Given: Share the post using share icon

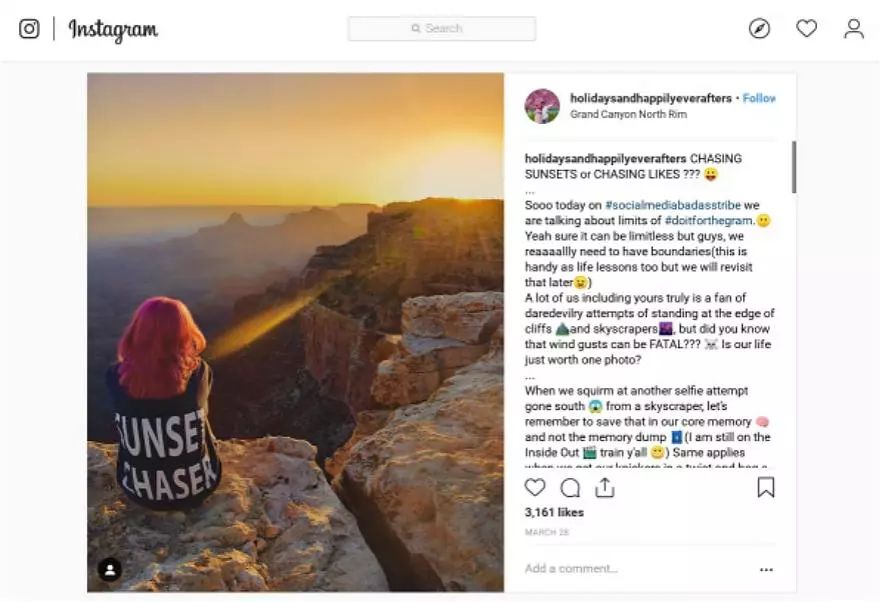Looking at the screenshot, I should tap(604, 487).
